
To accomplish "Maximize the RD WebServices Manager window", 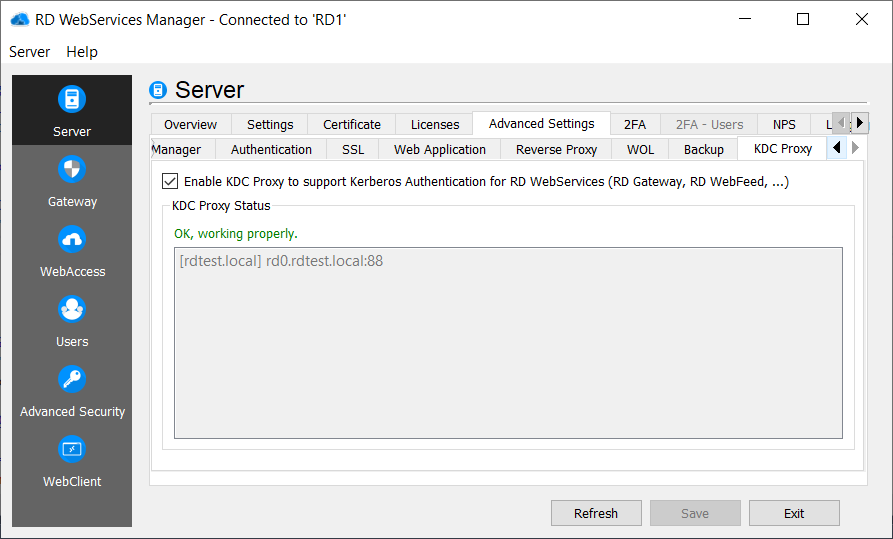I will [803, 19].
